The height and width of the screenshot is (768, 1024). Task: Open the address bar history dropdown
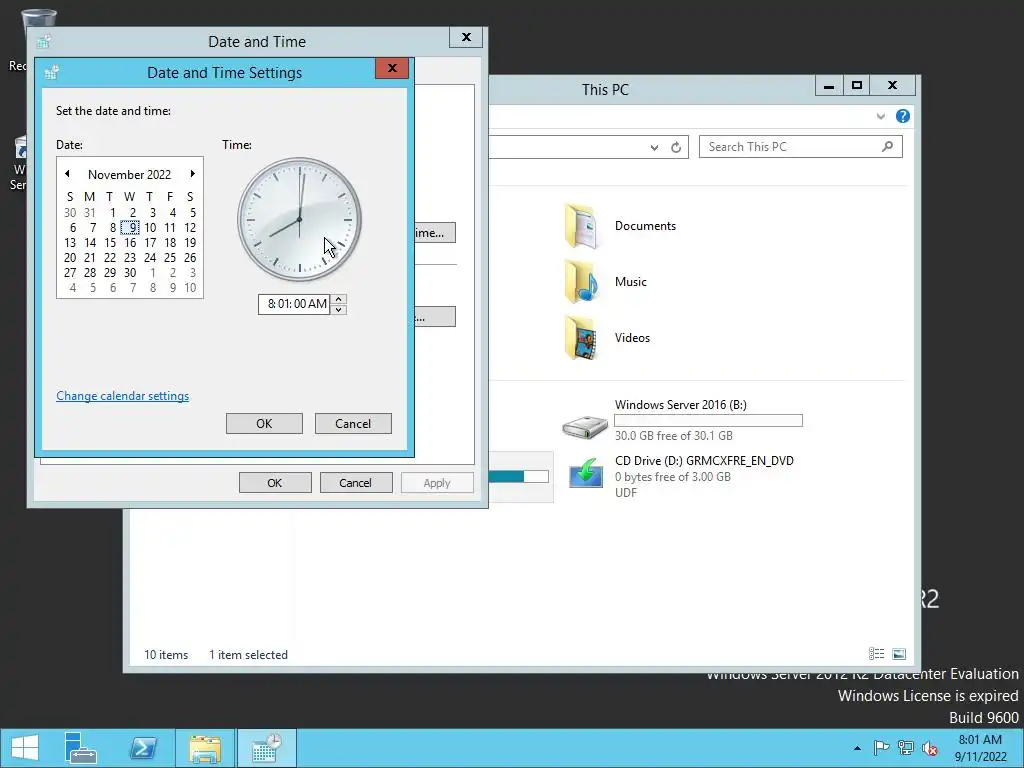pos(654,147)
